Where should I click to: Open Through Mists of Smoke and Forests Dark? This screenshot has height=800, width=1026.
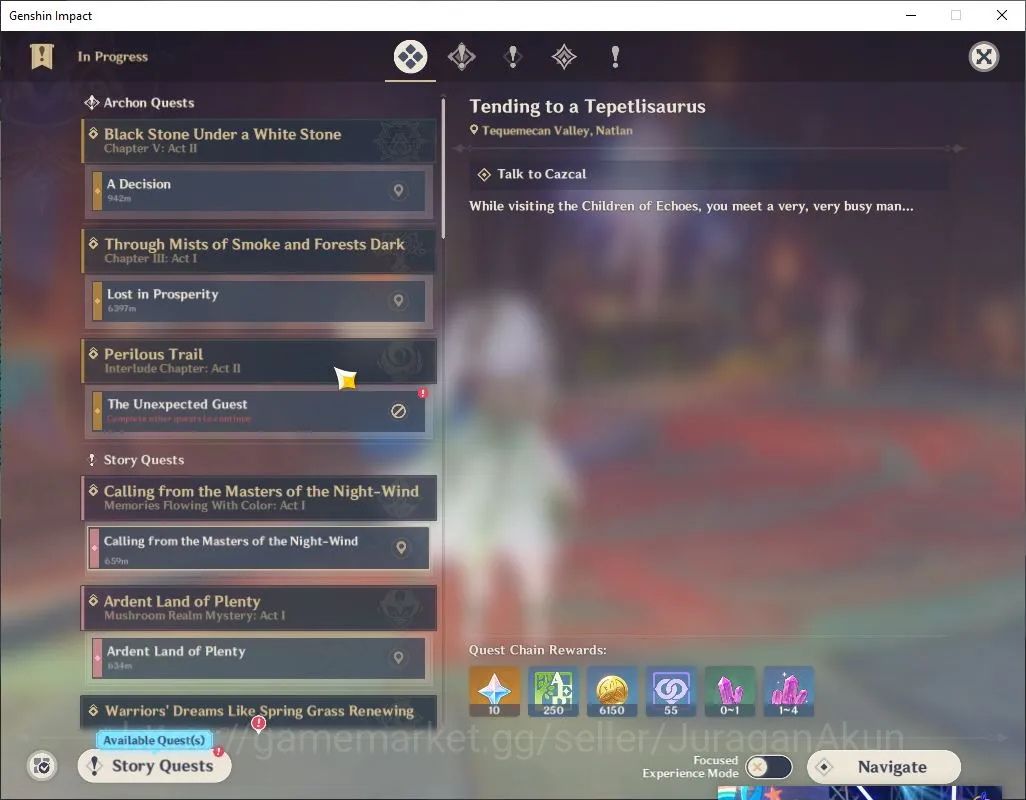[x=259, y=251]
